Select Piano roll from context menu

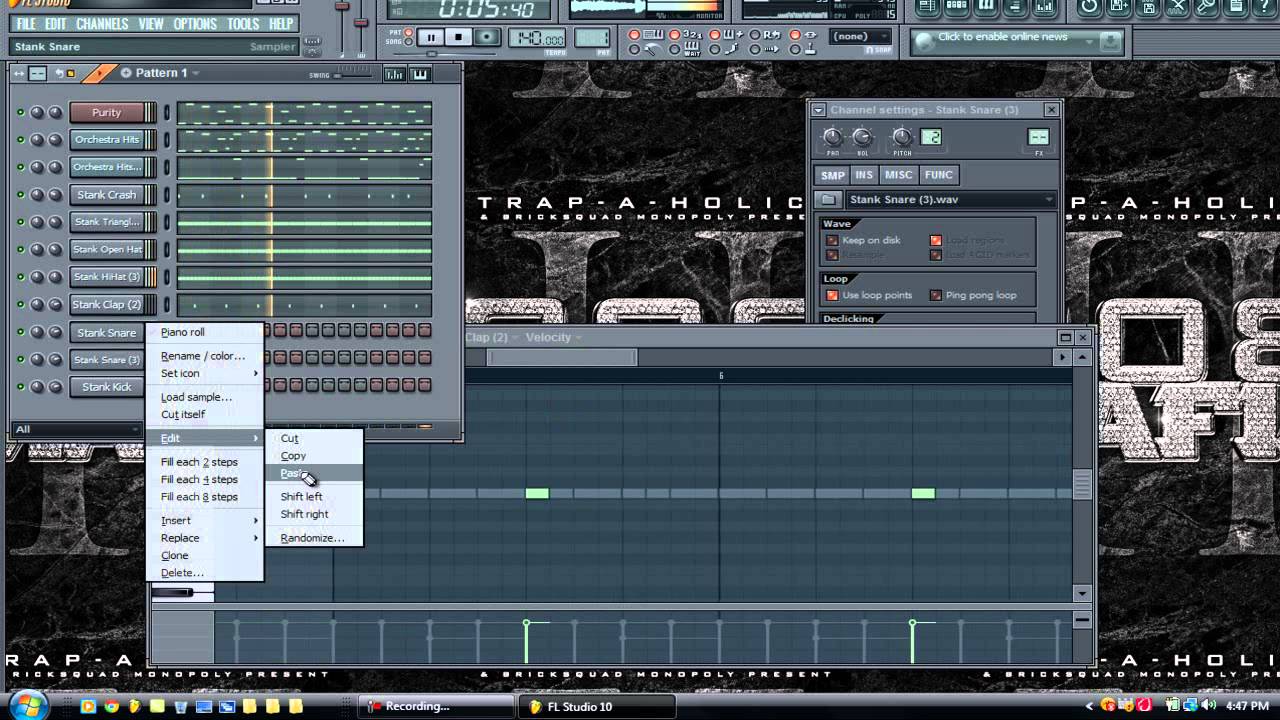pyautogui.click(x=205, y=332)
